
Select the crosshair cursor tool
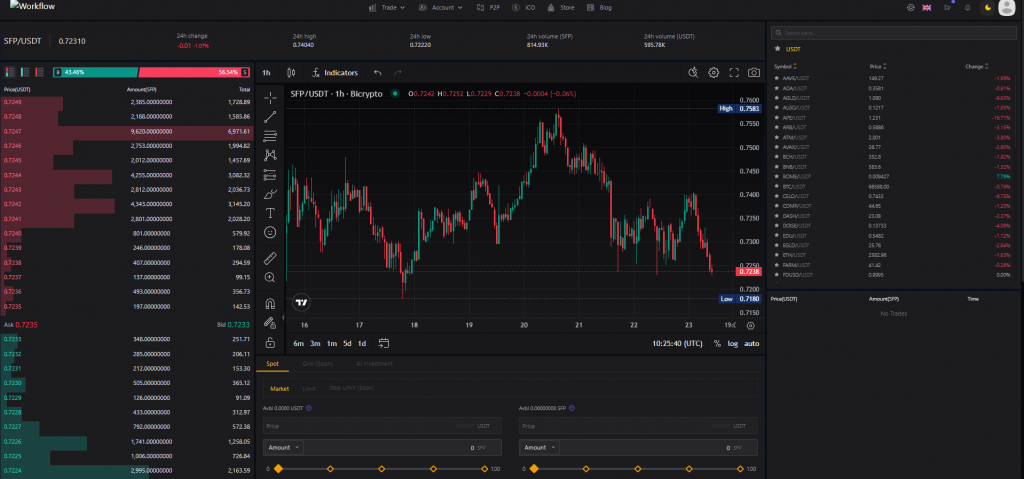pyautogui.click(x=270, y=98)
